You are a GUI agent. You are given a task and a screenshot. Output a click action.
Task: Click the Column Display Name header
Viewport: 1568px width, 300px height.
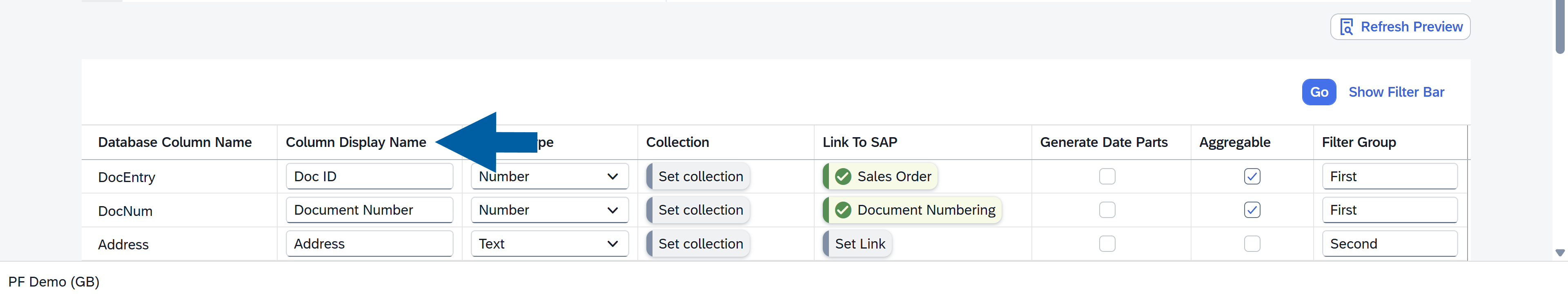click(356, 142)
